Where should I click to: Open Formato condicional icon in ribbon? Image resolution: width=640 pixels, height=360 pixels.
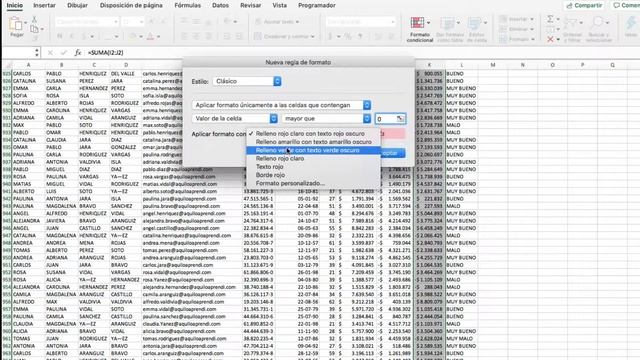(417, 23)
